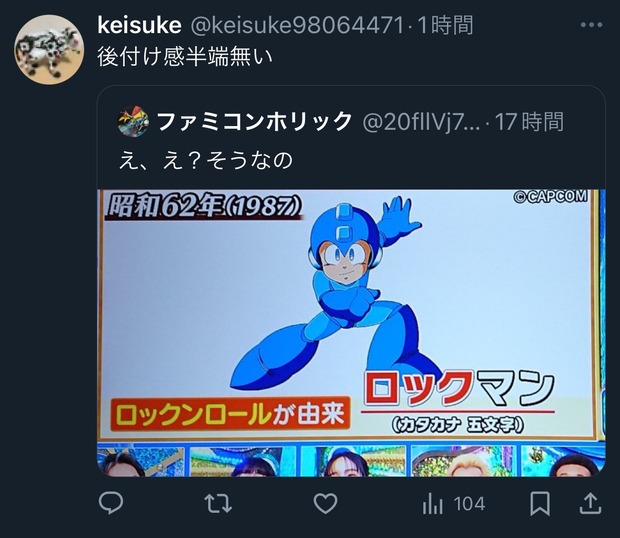620x538 pixels.
Task: Open the Rockman TV screenshot image
Action: [351, 333]
